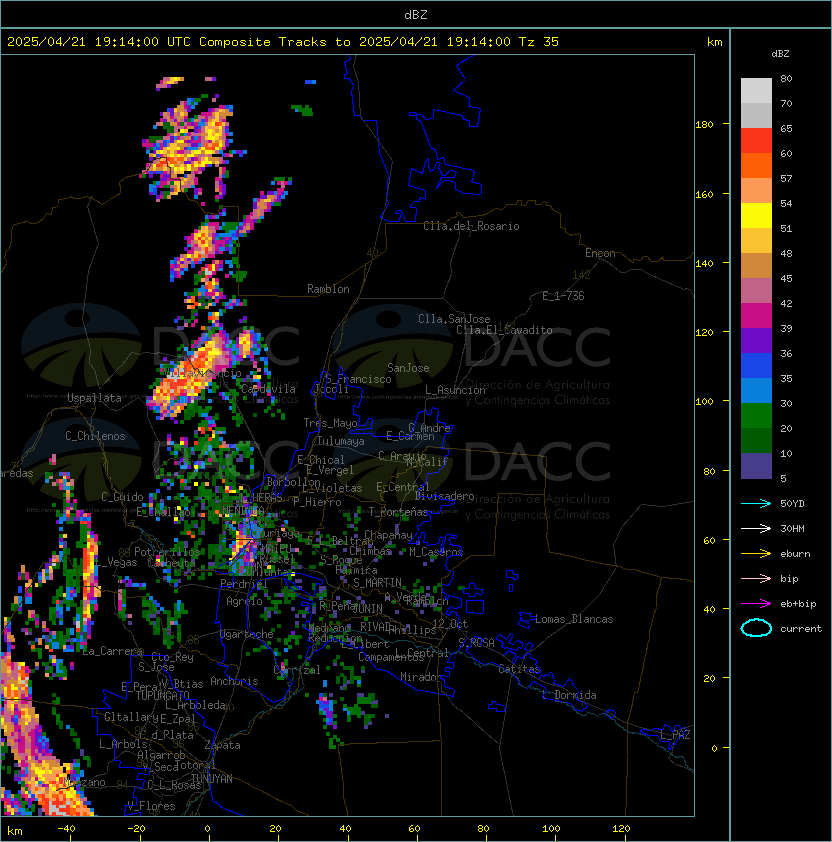Click the cyan current-track ellipse symbol
This screenshot has width=832, height=842.
(x=756, y=628)
